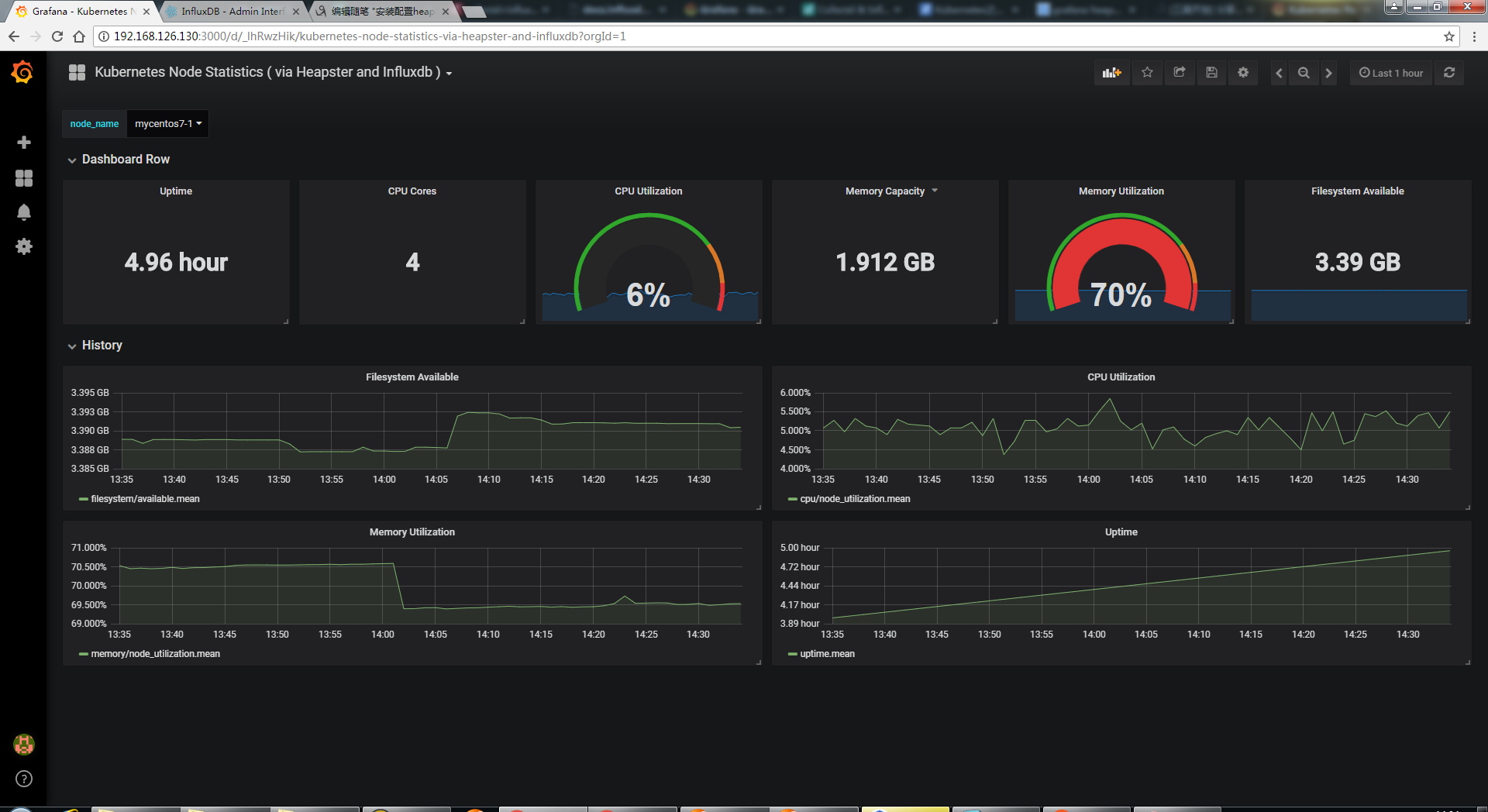Toggle uptime.mean legend series
The image size is (1488, 812).
827,654
